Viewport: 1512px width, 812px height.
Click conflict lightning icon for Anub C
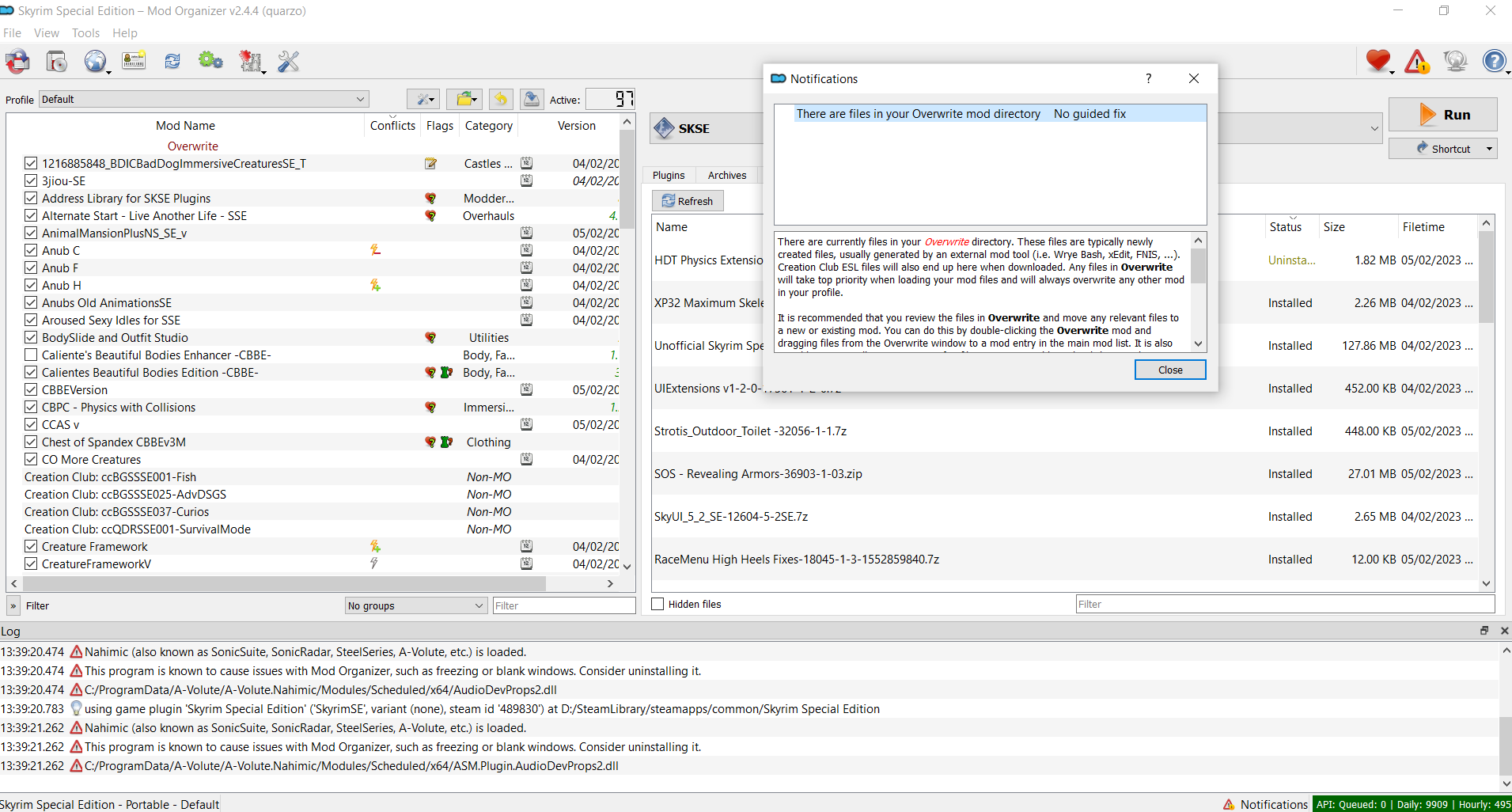pos(376,250)
